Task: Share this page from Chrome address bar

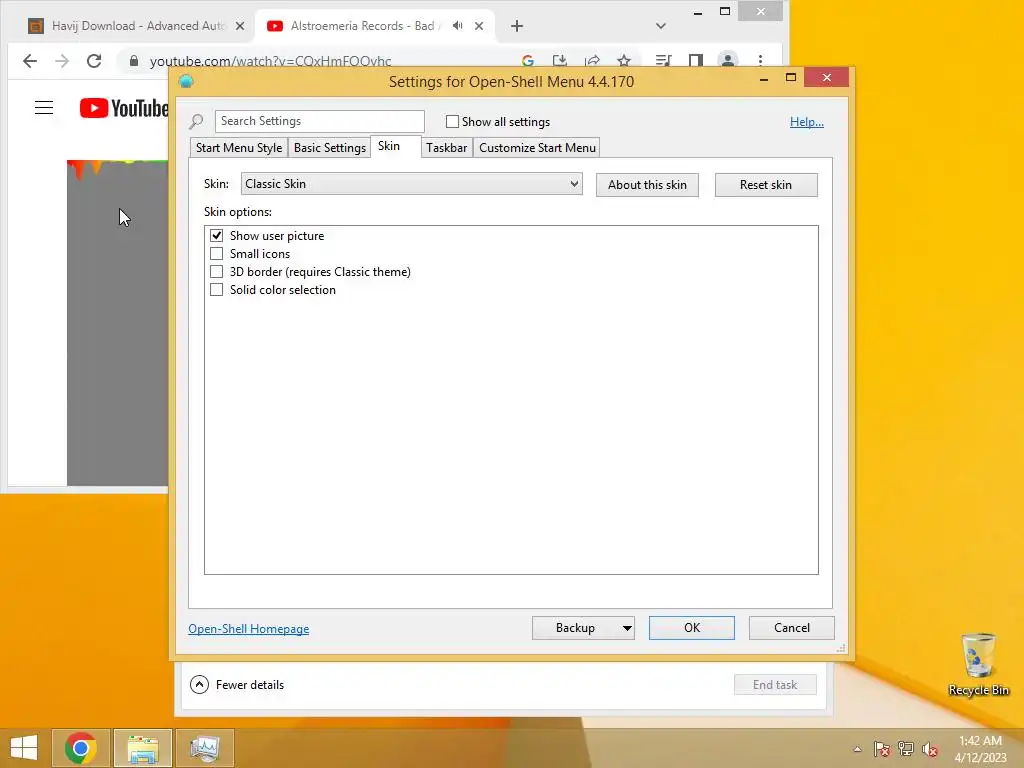Action: pyautogui.click(x=592, y=61)
